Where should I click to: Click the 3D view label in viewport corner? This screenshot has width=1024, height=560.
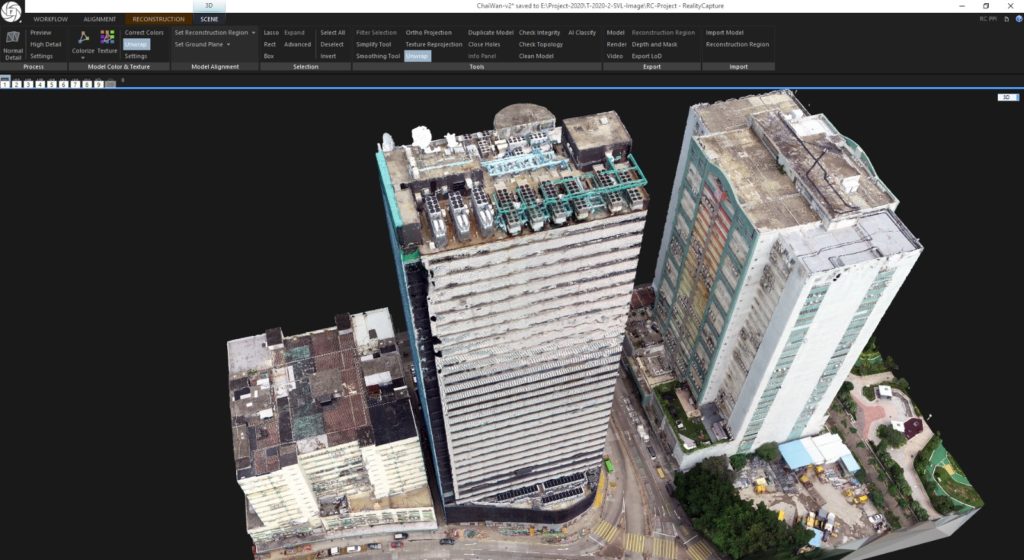tap(1007, 97)
